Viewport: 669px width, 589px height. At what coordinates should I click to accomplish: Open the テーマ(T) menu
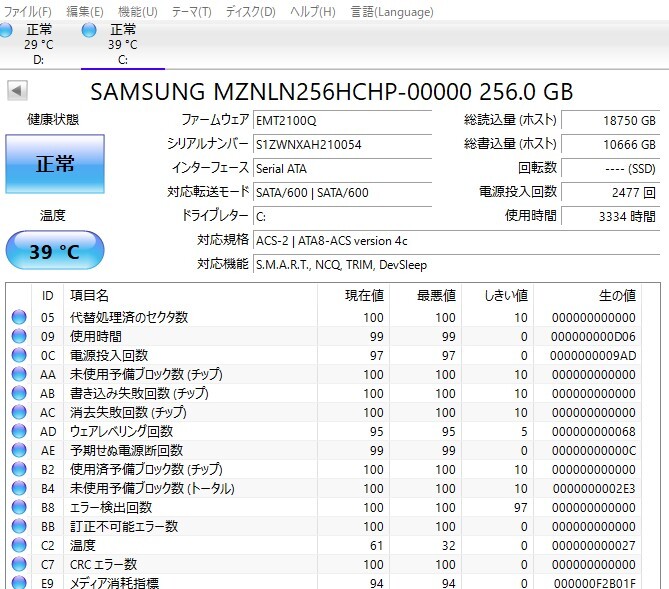click(191, 12)
